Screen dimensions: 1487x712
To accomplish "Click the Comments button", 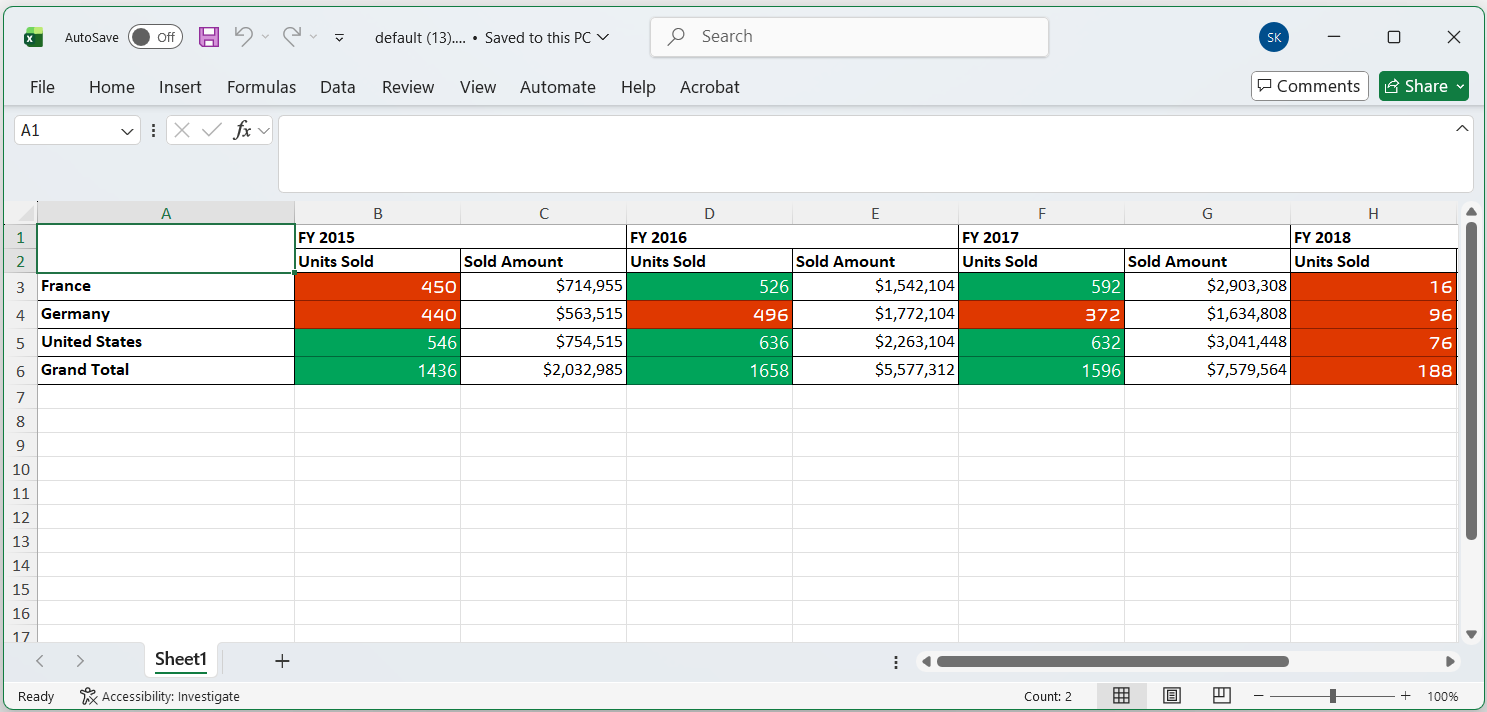I will point(1309,86).
